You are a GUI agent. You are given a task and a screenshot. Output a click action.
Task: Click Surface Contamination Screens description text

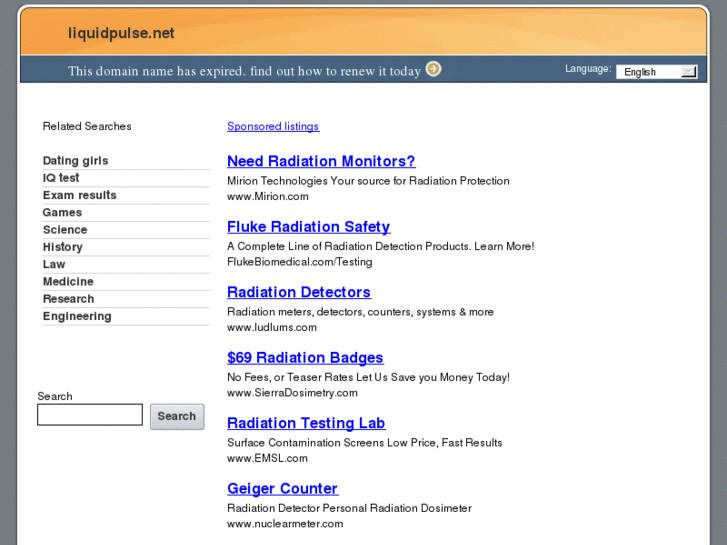pos(364,442)
